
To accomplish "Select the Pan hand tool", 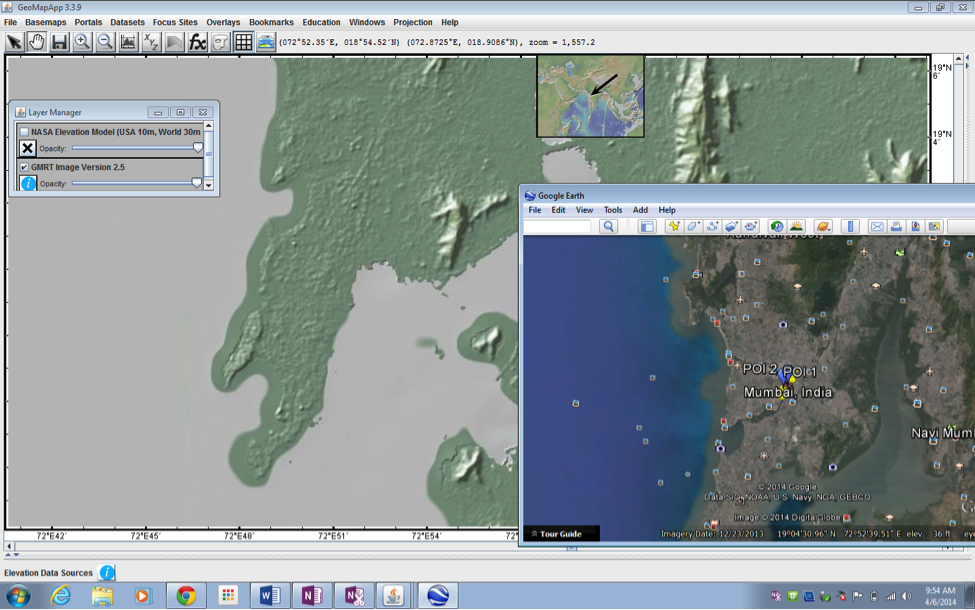I will point(35,42).
